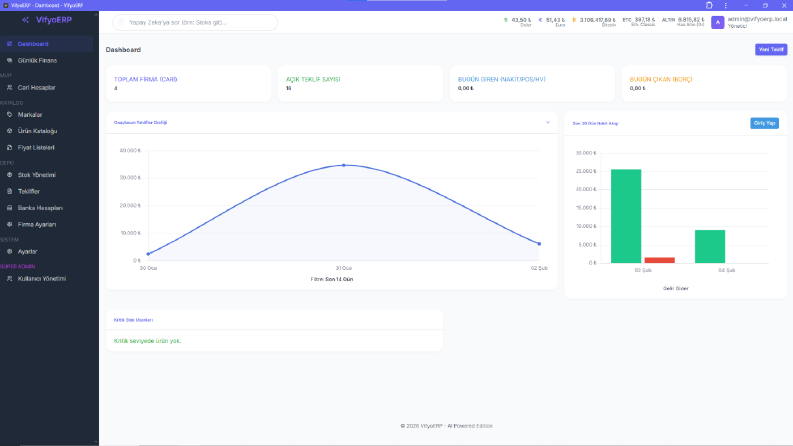Viewport: 793px width, 446px height.
Task: Open Banka Hesapları menu item
Action: tap(47, 208)
